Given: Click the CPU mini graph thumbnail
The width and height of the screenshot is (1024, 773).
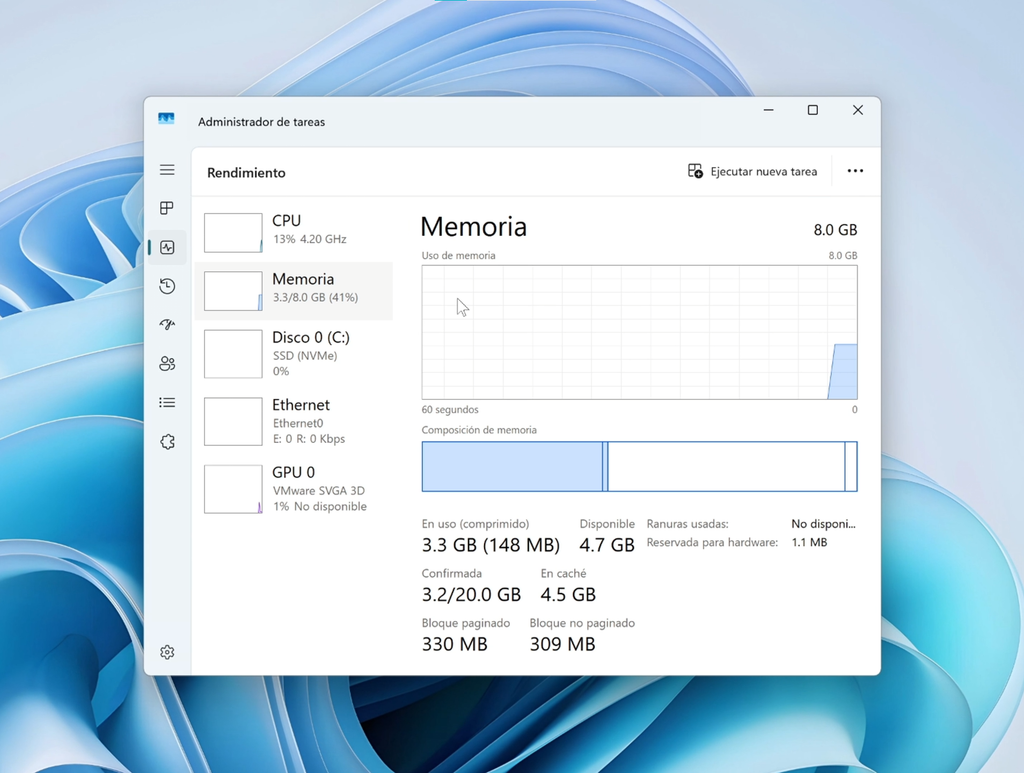Looking at the screenshot, I should coord(233,233).
